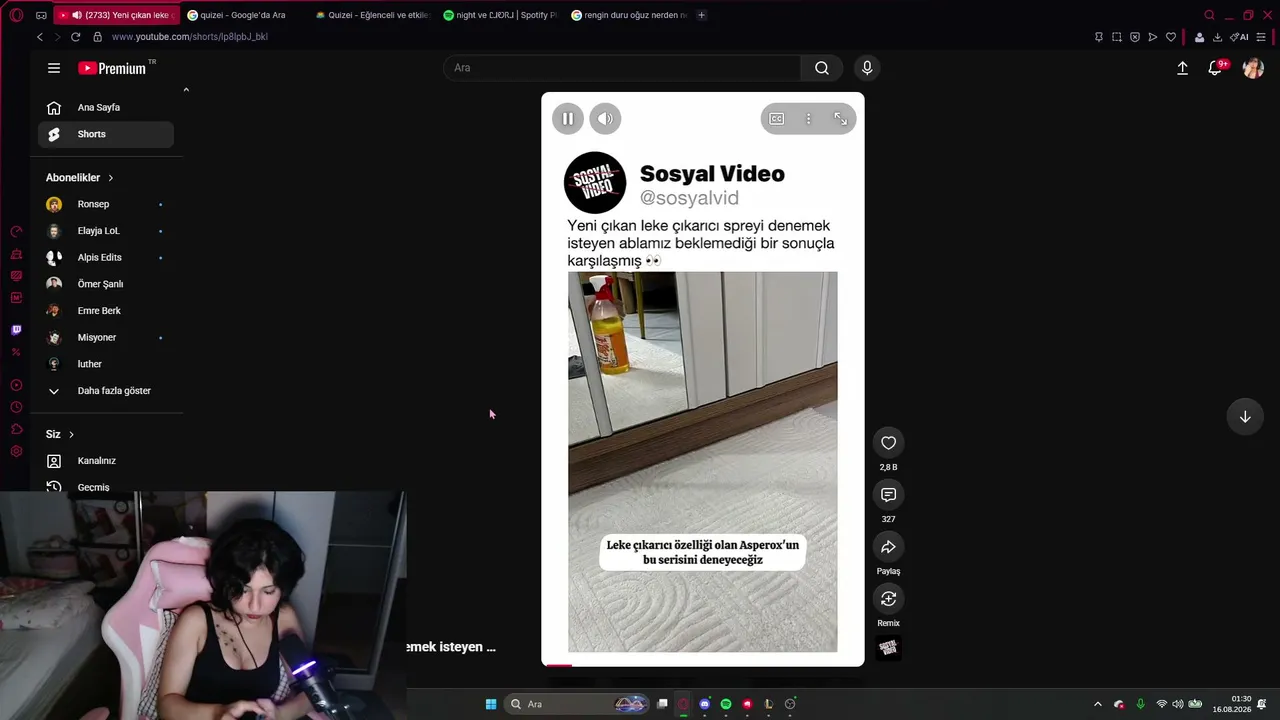
Task: Open Opera GX Corner gamepad icon
Action: [x=41, y=15]
